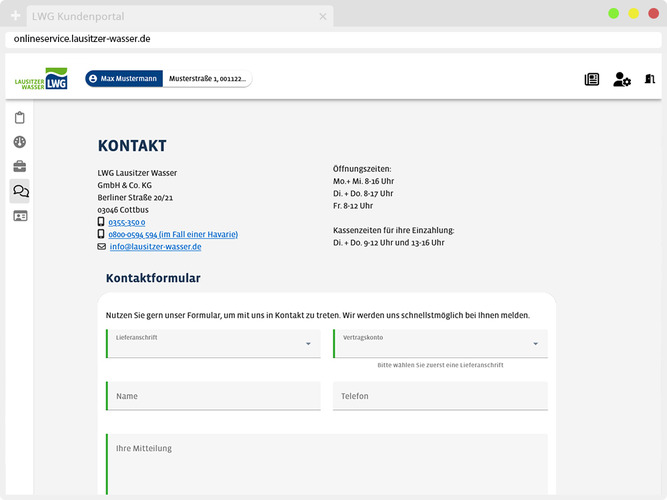Open the ID card sidebar icon
Image resolution: width=667 pixels, height=500 pixels.
pyautogui.click(x=20, y=215)
